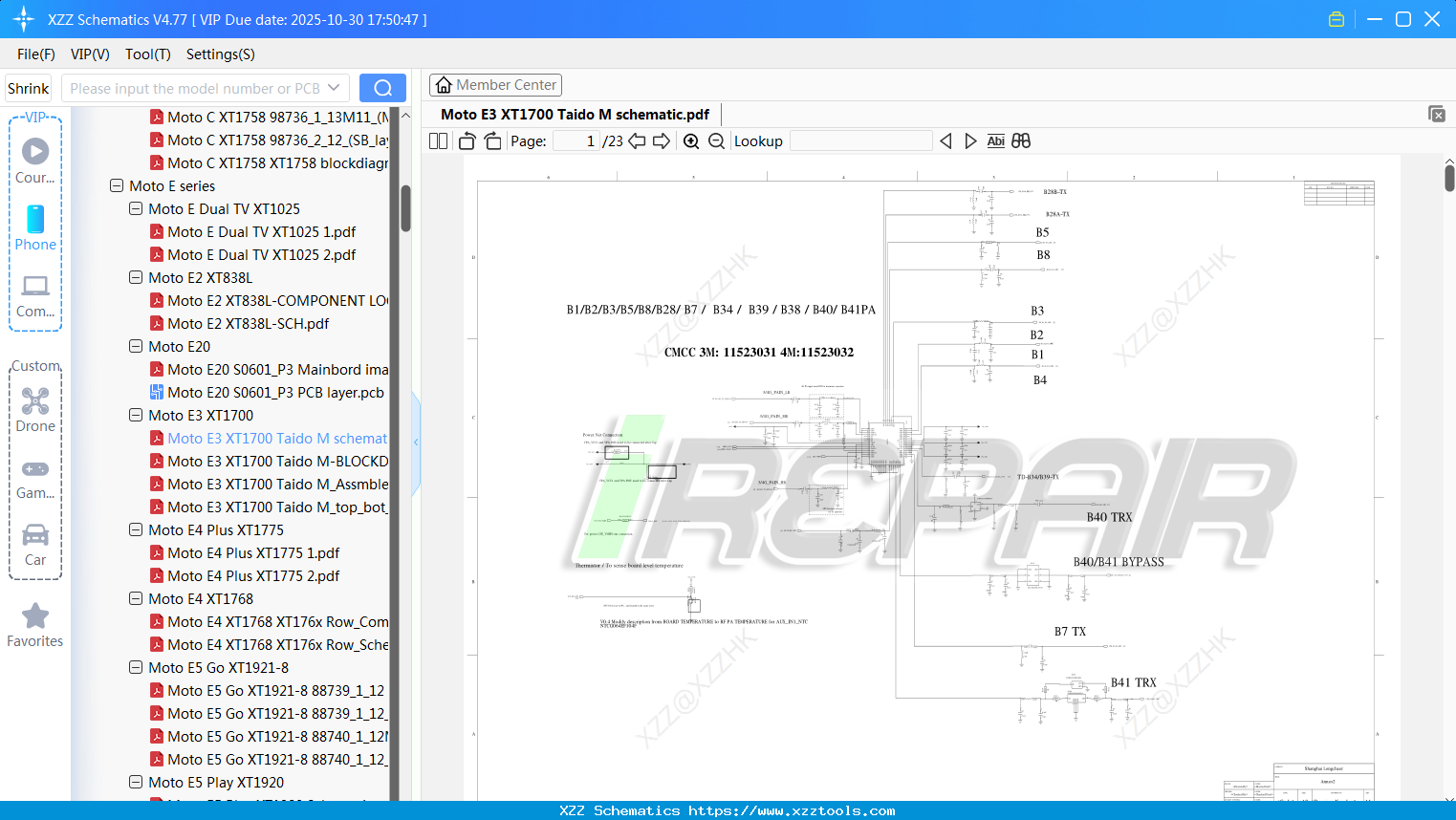Rotate the page clockwise
The height and width of the screenshot is (820, 1456).
[x=491, y=140]
